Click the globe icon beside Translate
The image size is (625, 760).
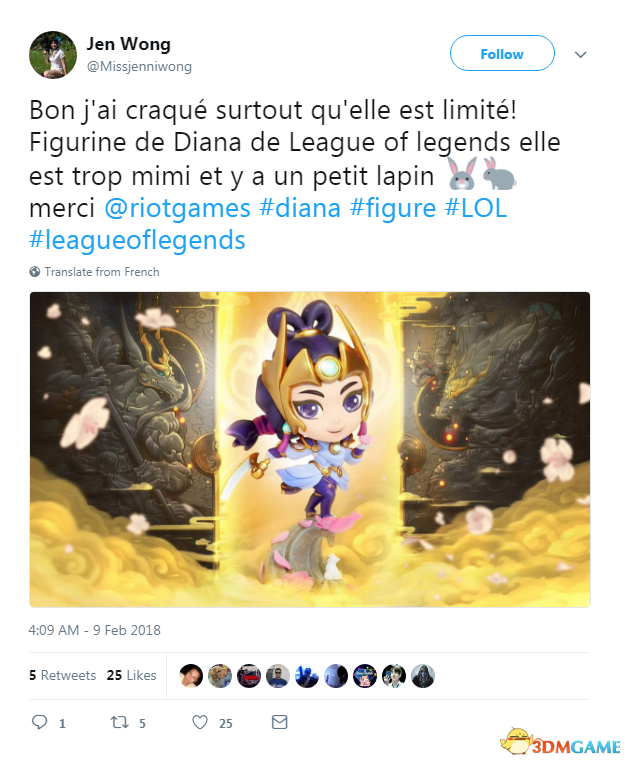pyautogui.click(x=34, y=271)
